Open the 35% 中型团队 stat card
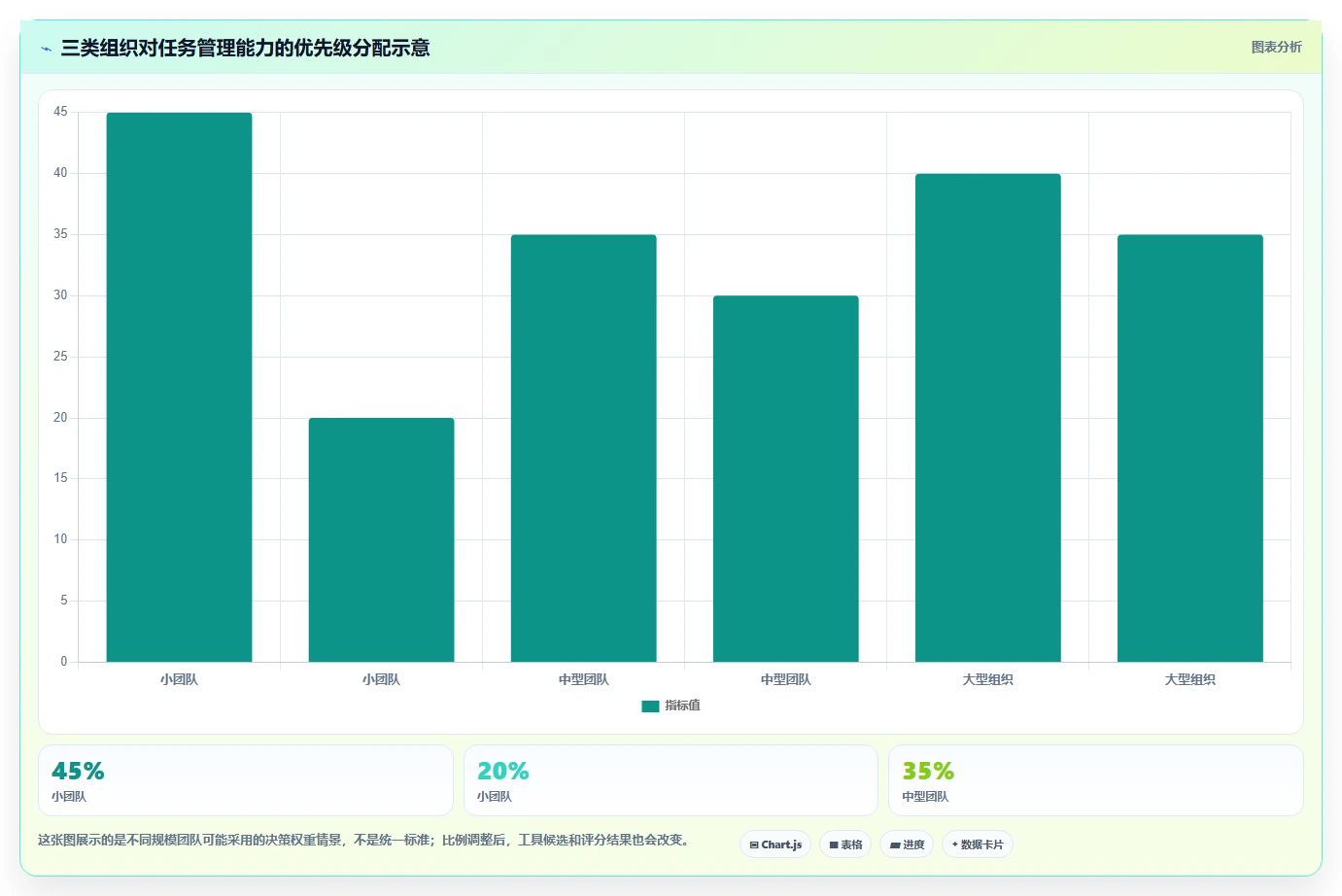This screenshot has height=896, width=1342. [1096, 780]
